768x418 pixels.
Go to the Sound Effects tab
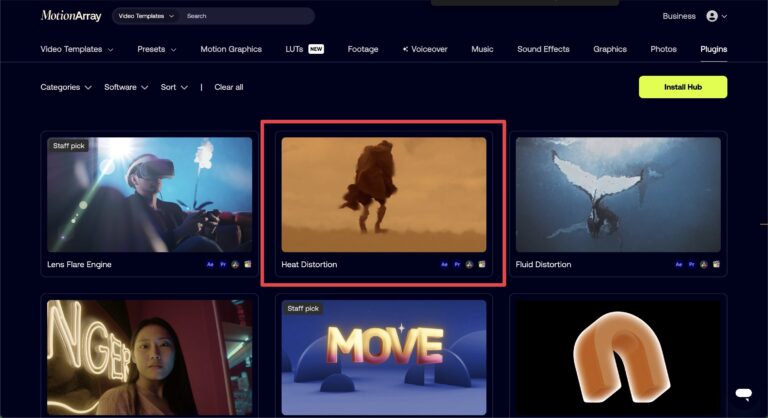tap(545, 49)
